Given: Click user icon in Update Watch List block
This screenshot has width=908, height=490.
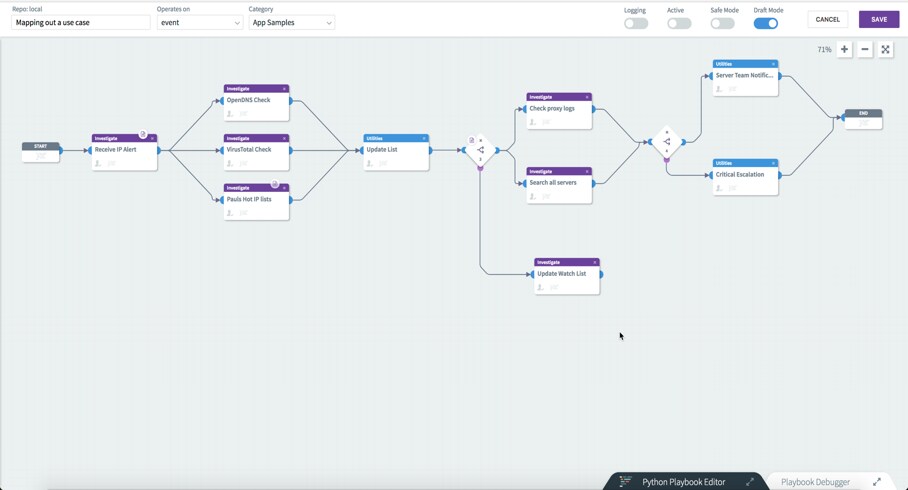Looking at the screenshot, I should tap(540, 287).
